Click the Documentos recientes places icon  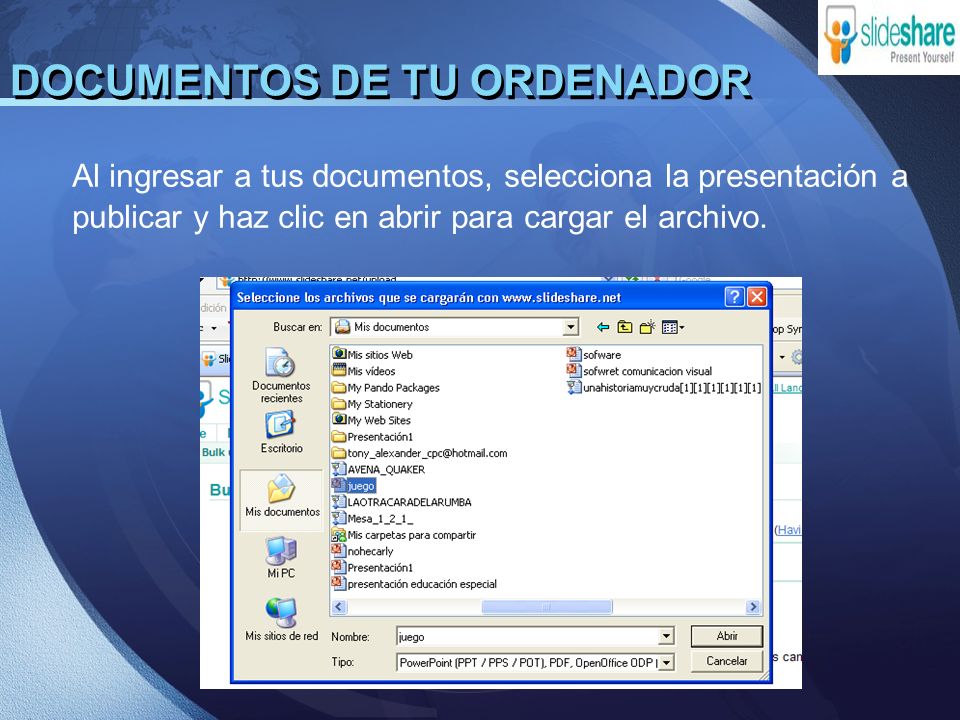click(281, 375)
